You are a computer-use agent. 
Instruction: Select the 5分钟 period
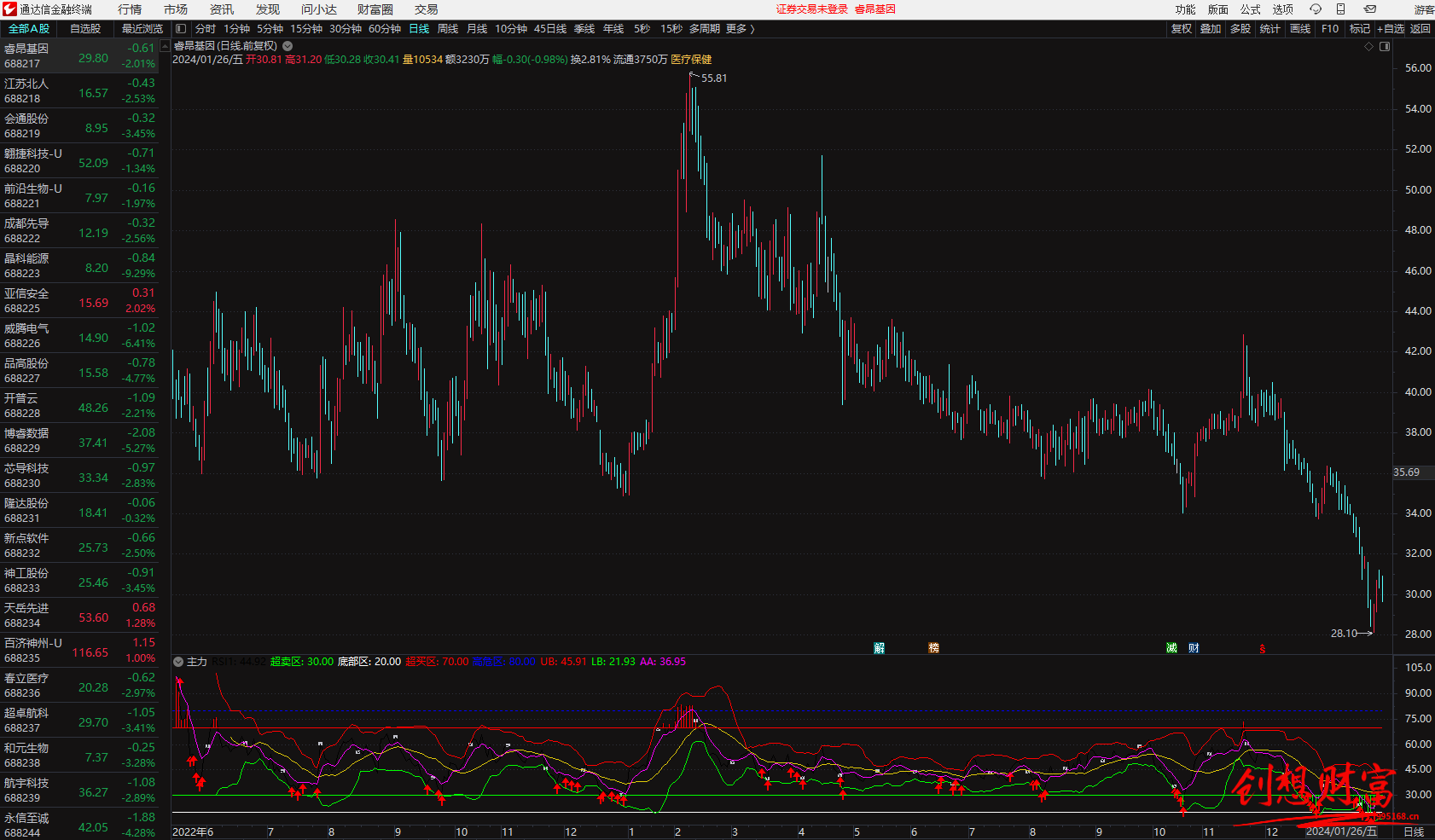coord(270,29)
